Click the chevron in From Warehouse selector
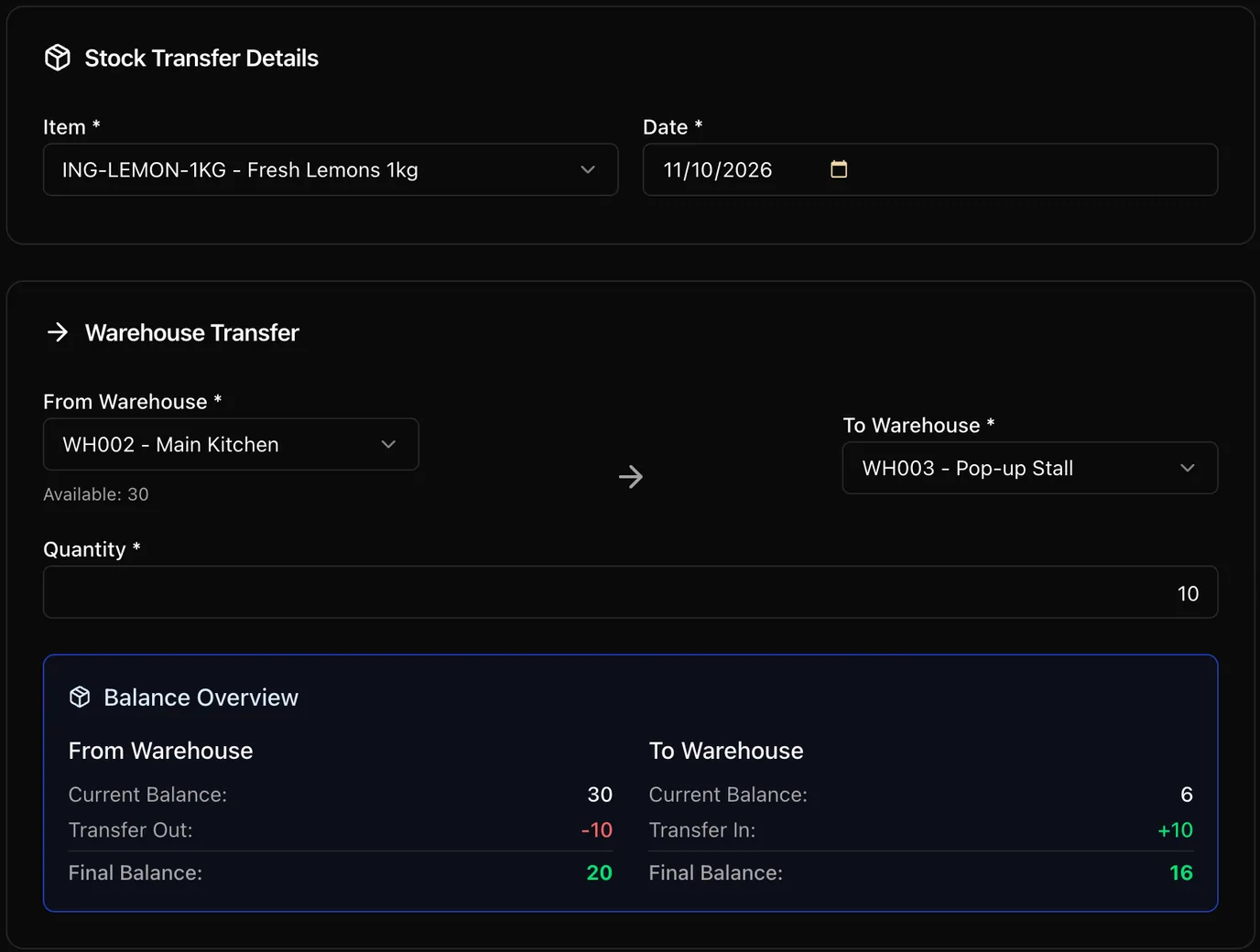 388,444
